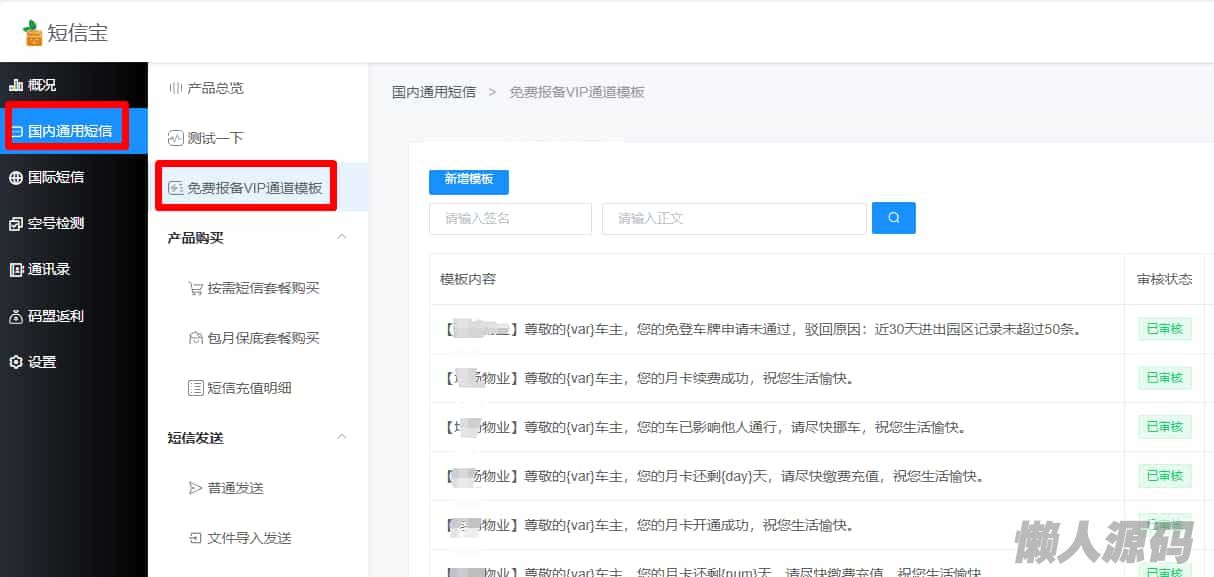Click the 设置 gear icon
Screen dimensions: 1214x577
pyautogui.click(x=16, y=362)
